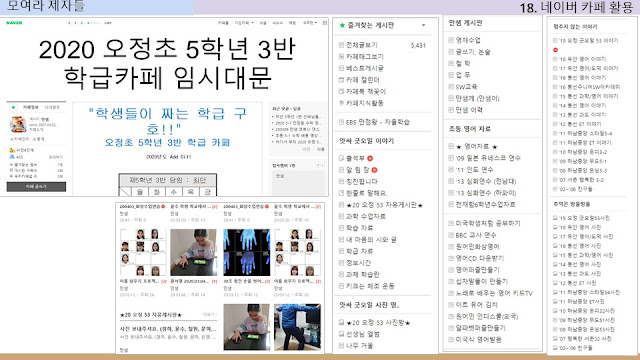Click the calendar icon next to 카페 캘린더
Screen dimensions: 640x360
tap(342, 80)
